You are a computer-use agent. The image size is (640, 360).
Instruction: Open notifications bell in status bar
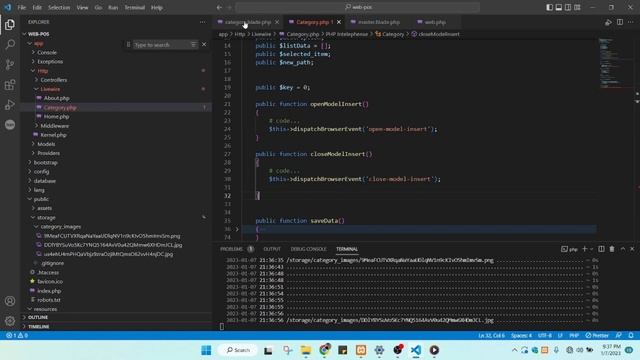pos(631,336)
